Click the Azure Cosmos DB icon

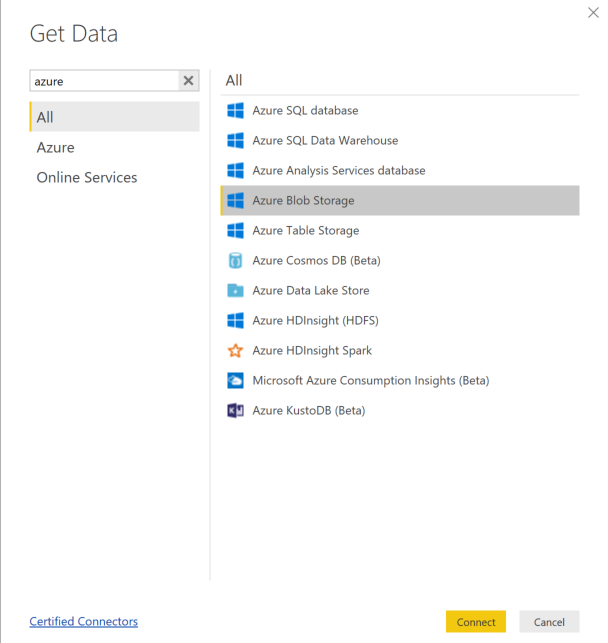[236, 260]
